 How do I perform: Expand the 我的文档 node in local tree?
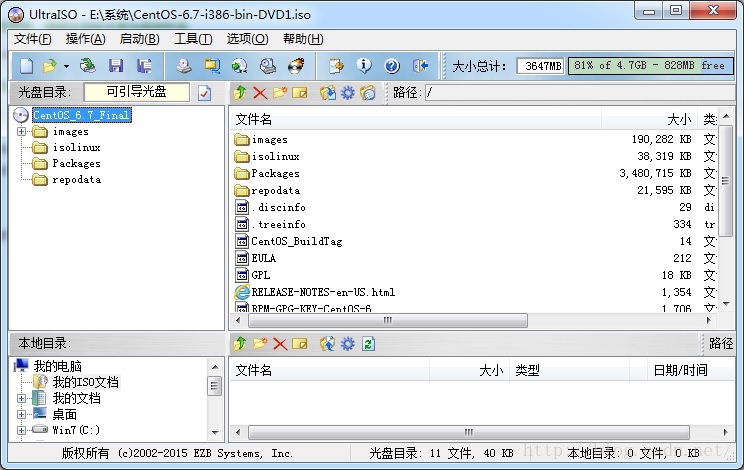point(21,398)
